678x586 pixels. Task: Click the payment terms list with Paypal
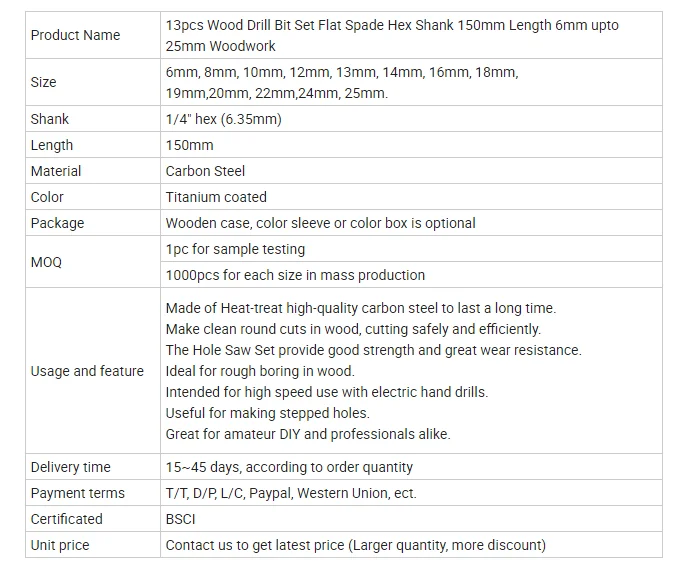[291, 493]
